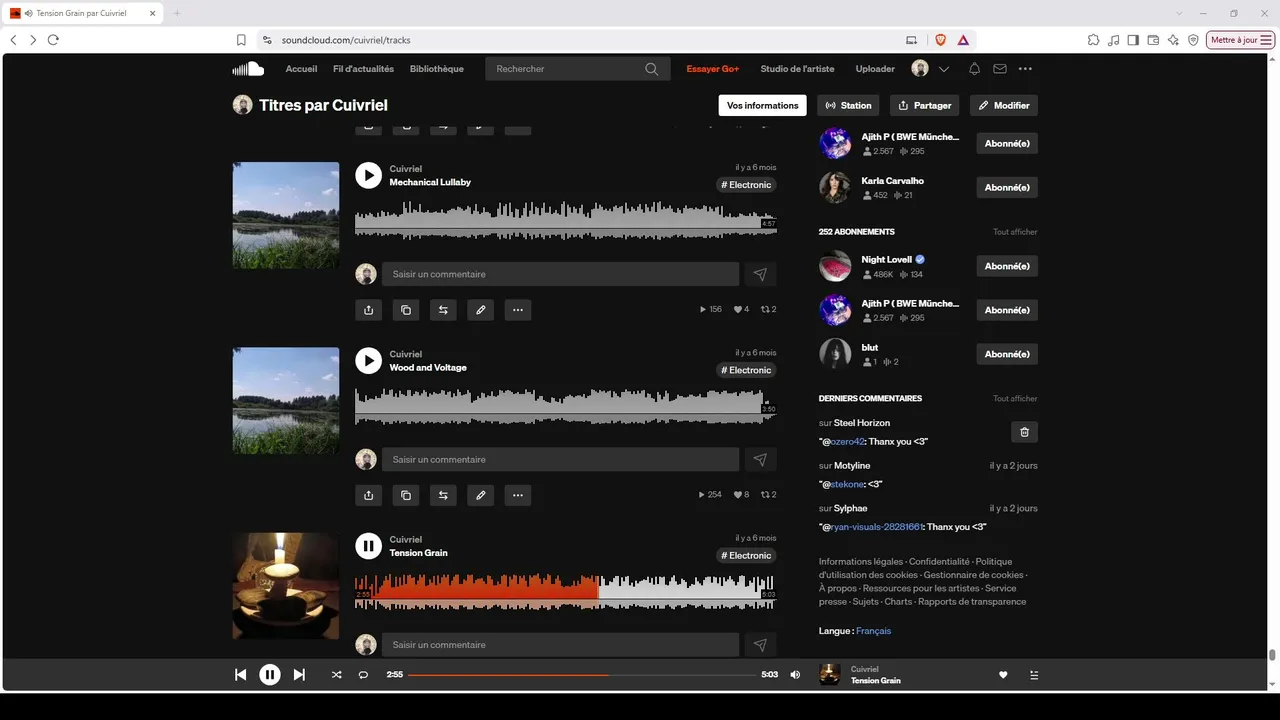Edit the Wood and Voltage track
The width and height of the screenshot is (1280, 720).
pyautogui.click(x=480, y=495)
